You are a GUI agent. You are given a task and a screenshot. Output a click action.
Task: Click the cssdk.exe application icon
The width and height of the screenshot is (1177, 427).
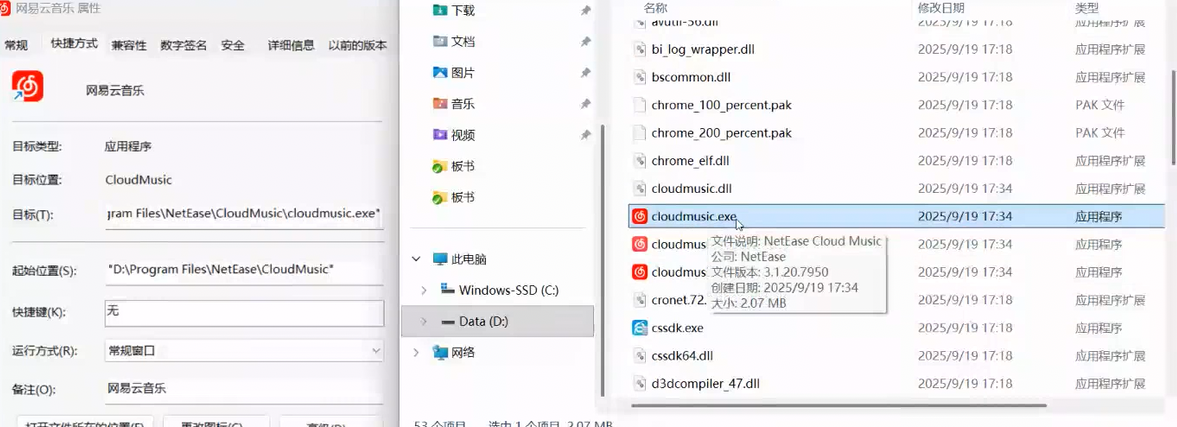pos(640,327)
